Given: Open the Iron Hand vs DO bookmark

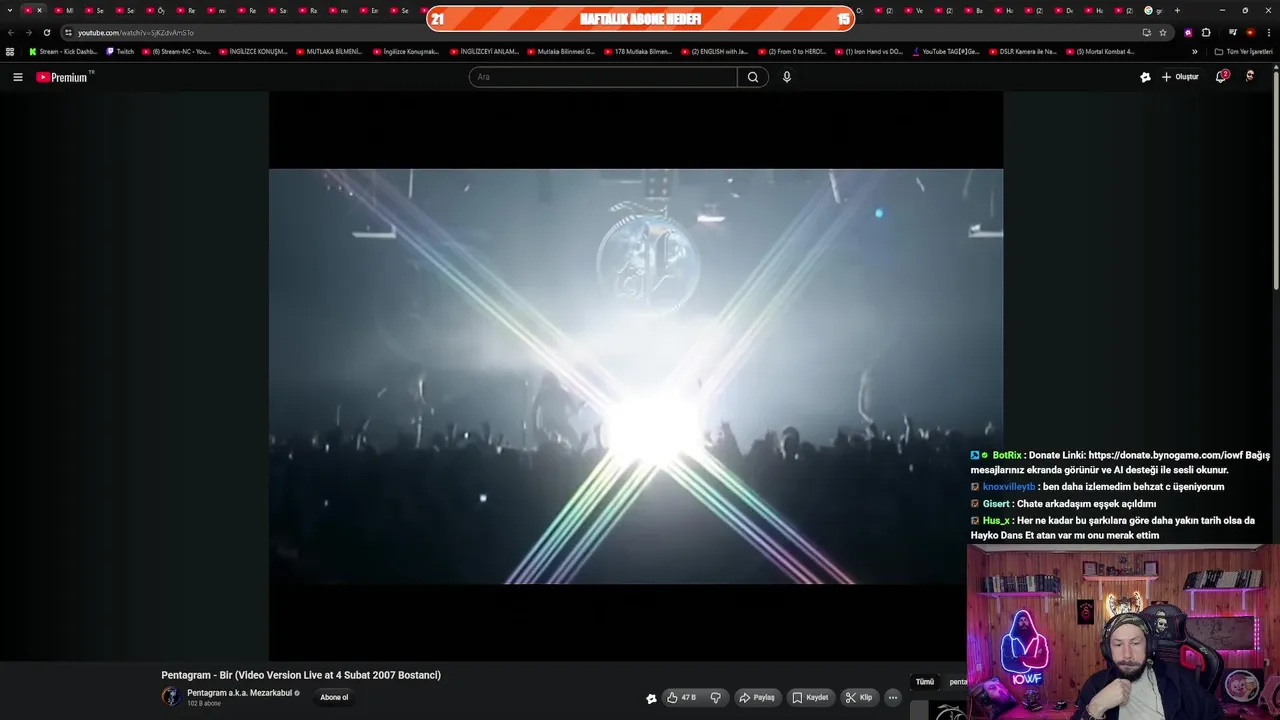Looking at the screenshot, I should [868, 51].
